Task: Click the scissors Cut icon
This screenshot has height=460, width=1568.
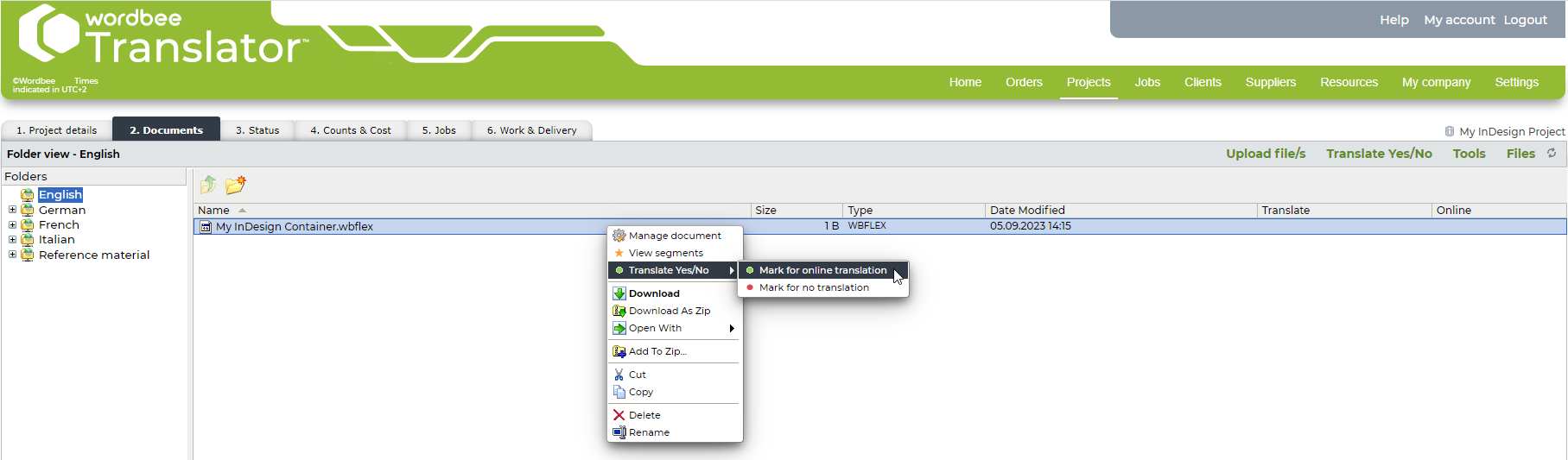Action: [x=619, y=375]
